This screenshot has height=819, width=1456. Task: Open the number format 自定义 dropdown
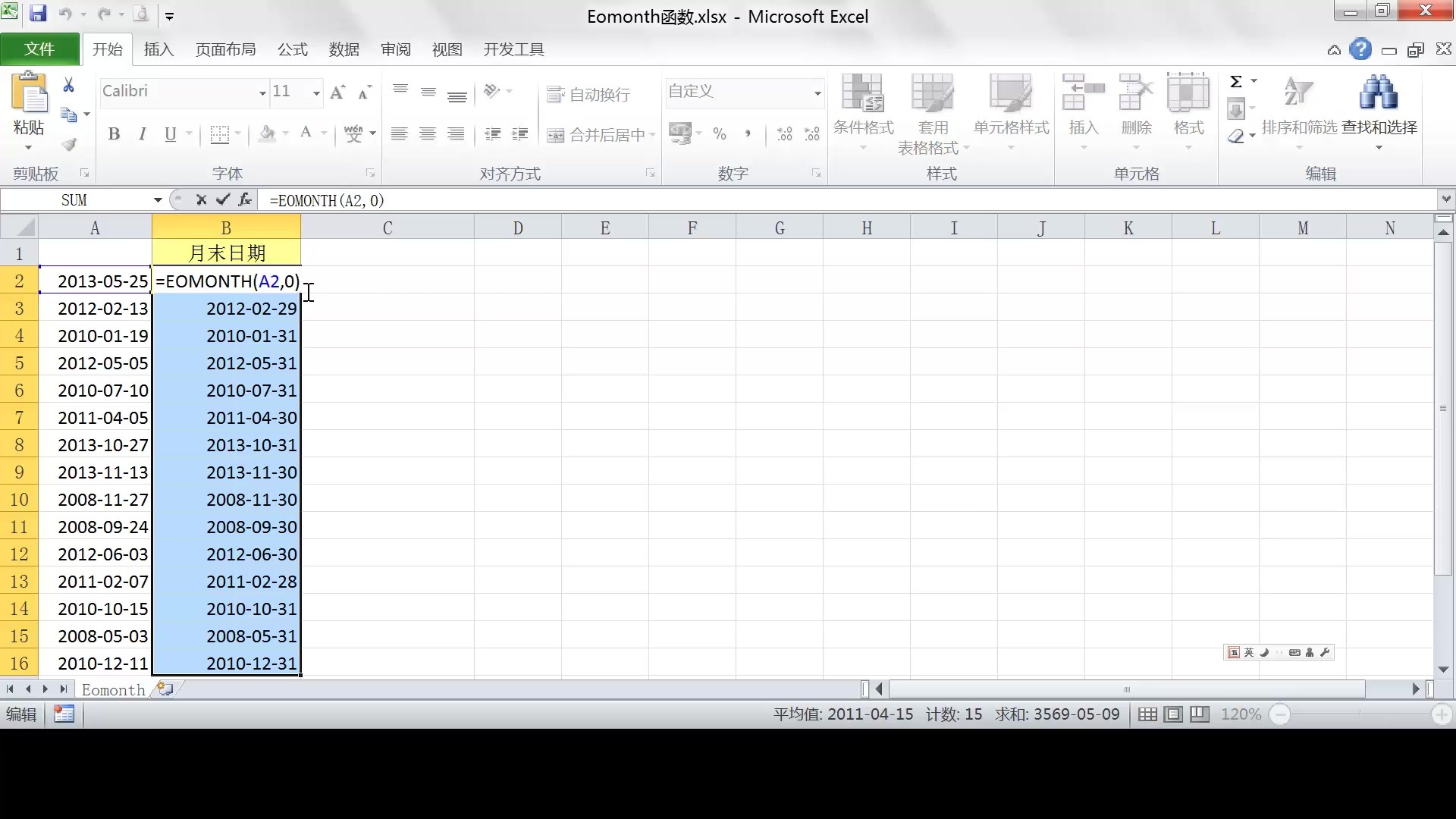[x=817, y=93]
